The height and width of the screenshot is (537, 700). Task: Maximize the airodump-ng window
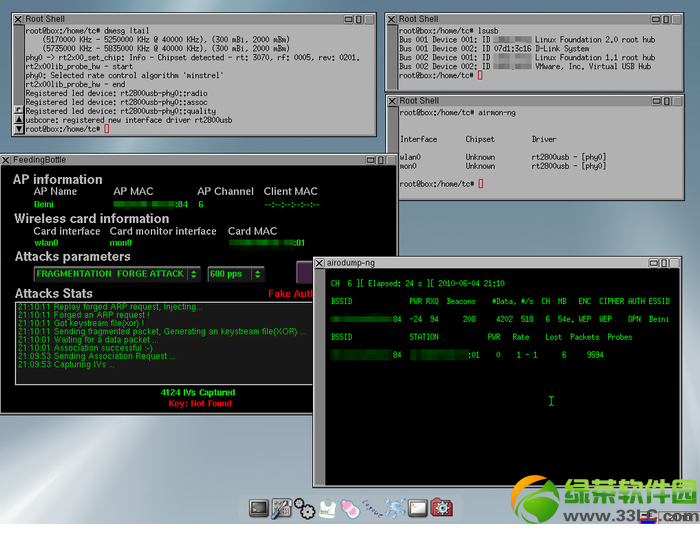click(664, 263)
